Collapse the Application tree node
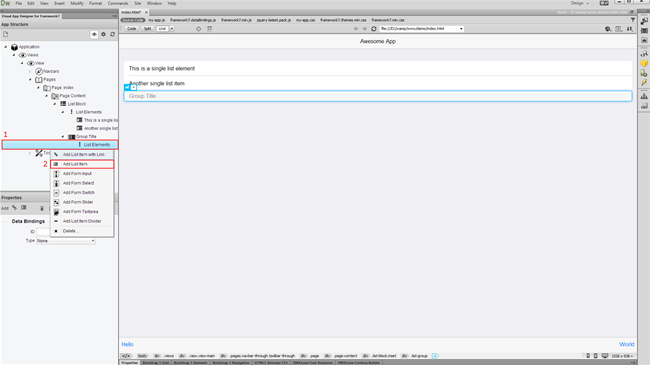The height and width of the screenshot is (365, 650). pos(6,47)
